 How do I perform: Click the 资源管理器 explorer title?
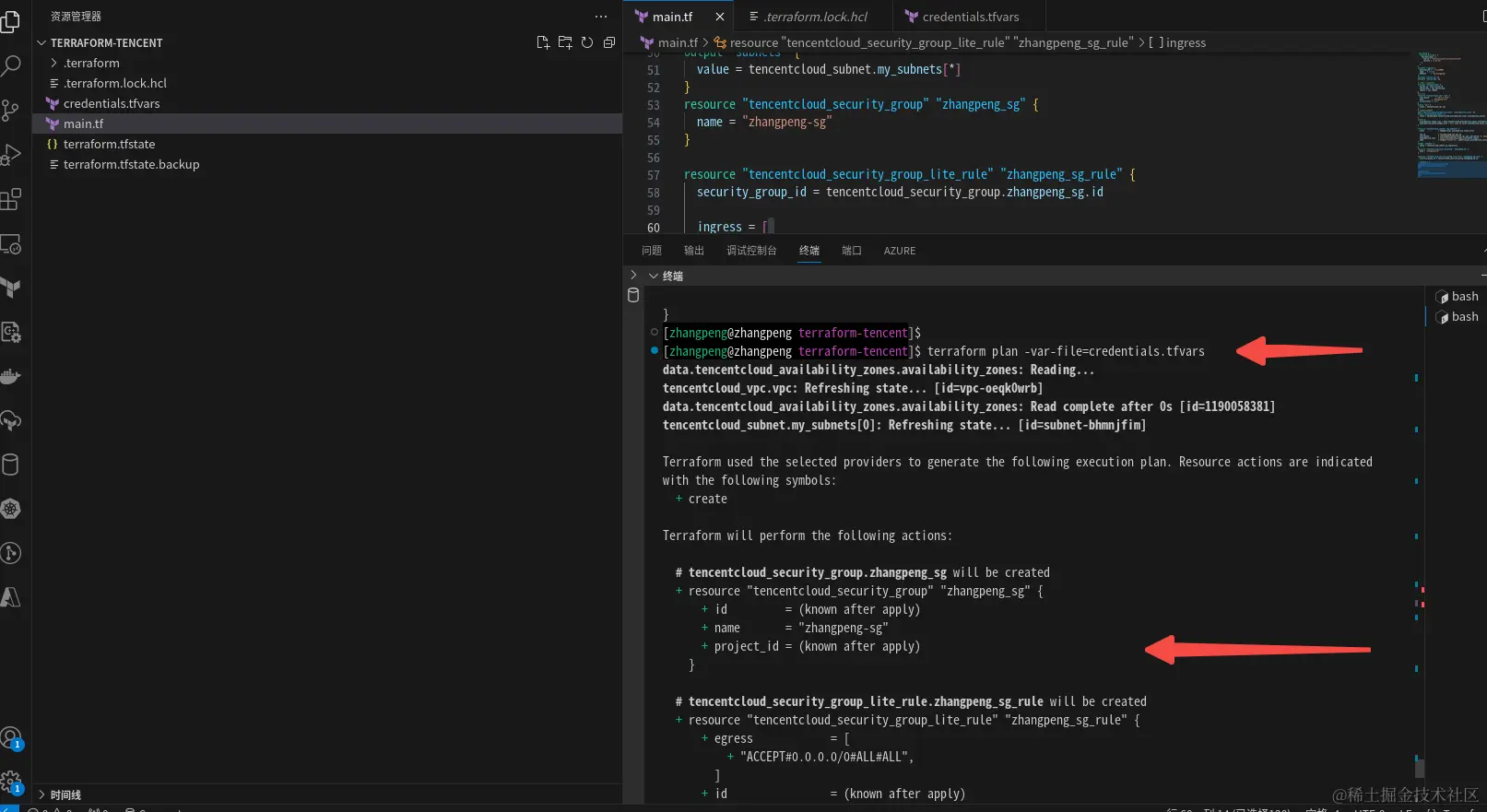click(76, 17)
